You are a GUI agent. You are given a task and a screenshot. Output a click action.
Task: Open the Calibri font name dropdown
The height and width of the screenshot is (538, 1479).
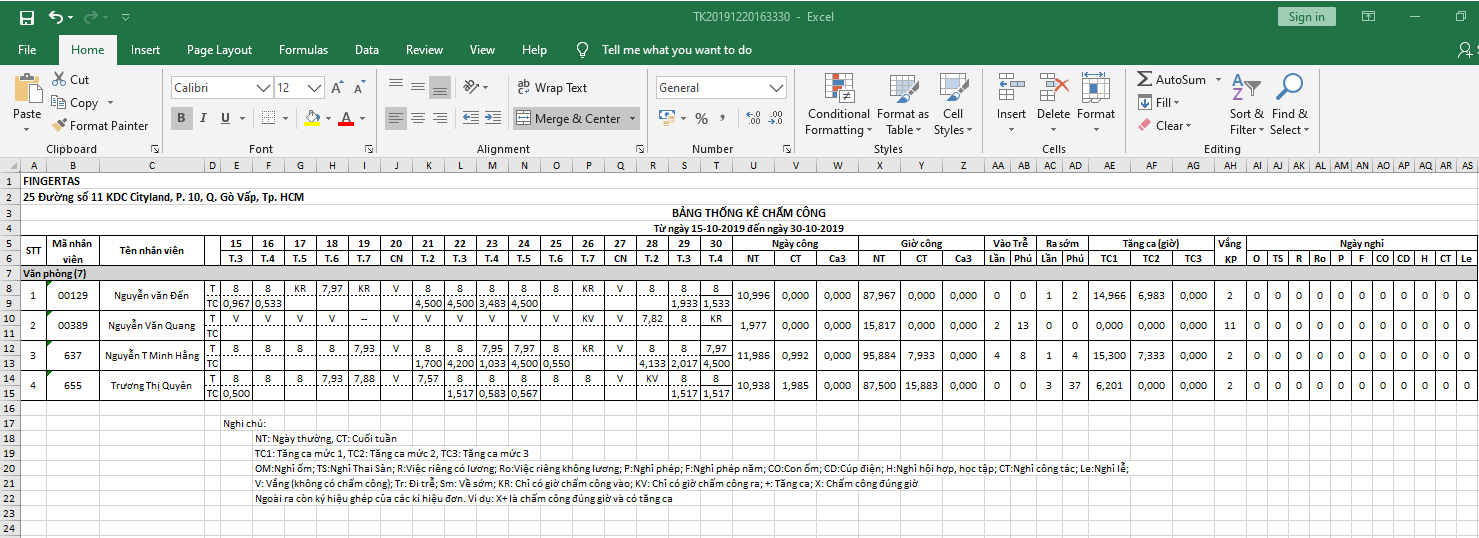click(264, 88)
